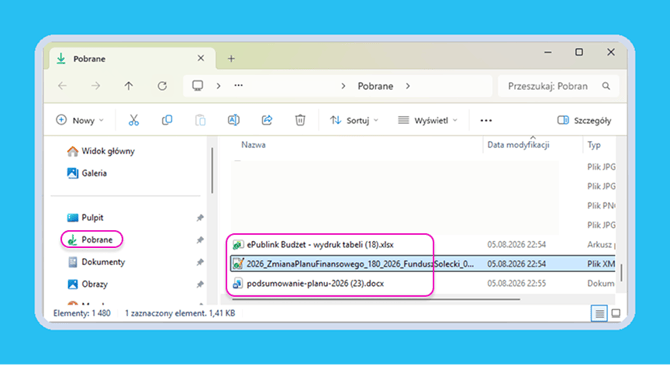670x365 pixels.
Task: Open Widok główny in sidebar
Action: (101, 151)
